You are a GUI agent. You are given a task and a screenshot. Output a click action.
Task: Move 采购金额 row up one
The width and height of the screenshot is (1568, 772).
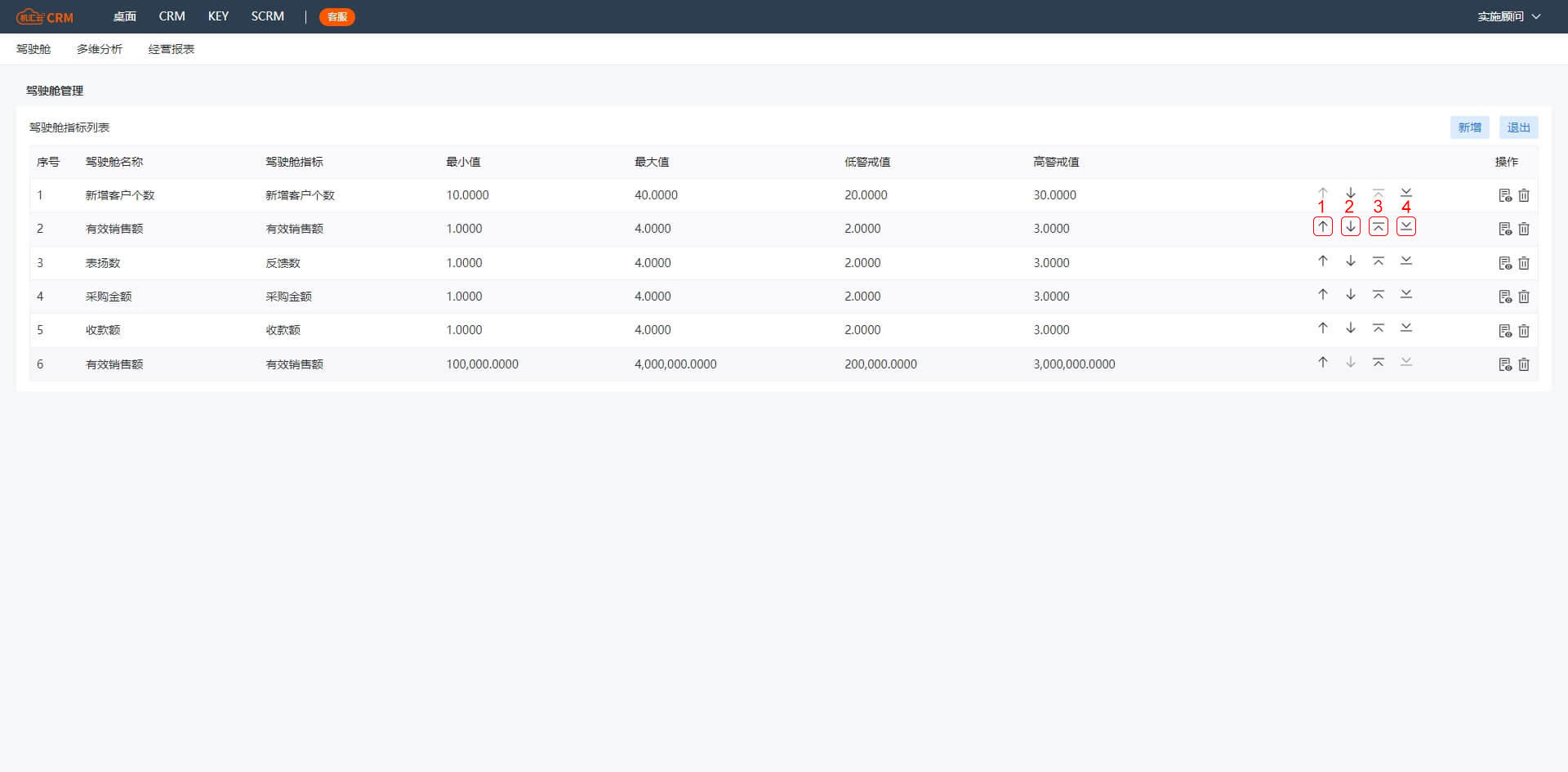[x=1323, y=294]
